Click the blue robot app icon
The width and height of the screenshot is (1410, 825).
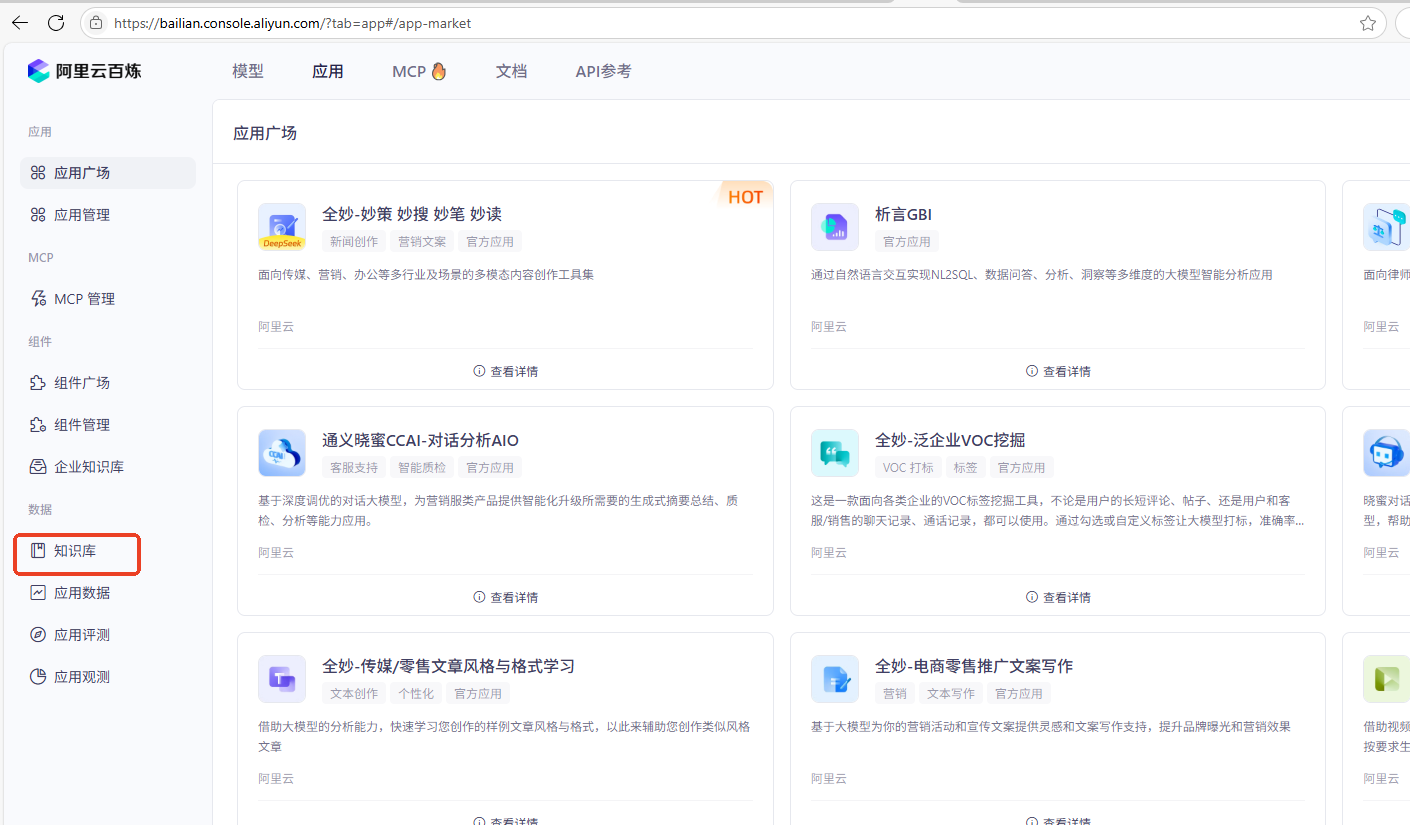pyautogui.click(x=1386, y=453)
